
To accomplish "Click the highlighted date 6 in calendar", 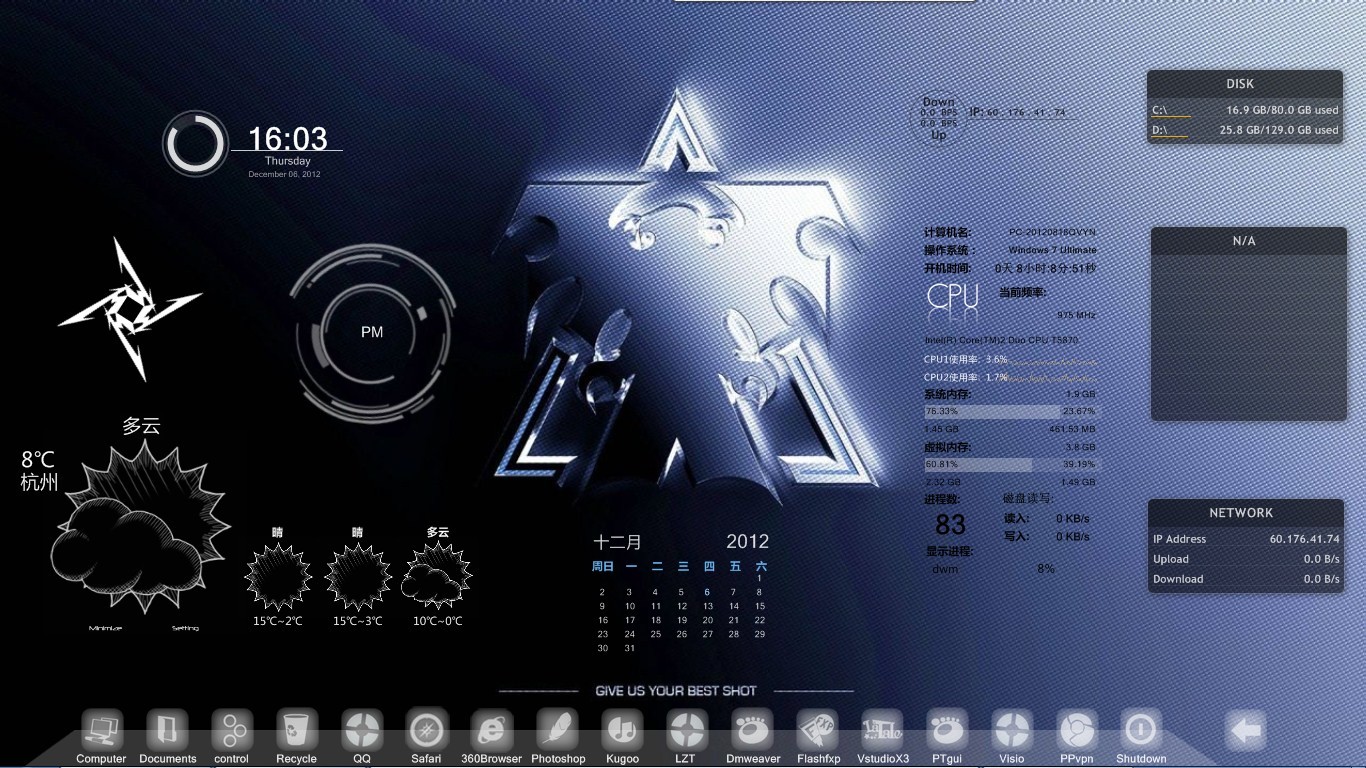I will pyautogui.click(x=707, y=592).
